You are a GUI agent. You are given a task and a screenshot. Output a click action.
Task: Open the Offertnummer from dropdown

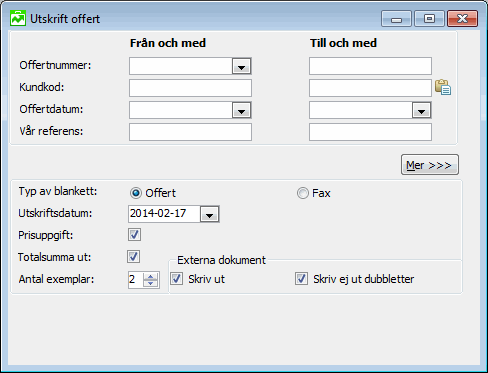[x=241, y=66]
